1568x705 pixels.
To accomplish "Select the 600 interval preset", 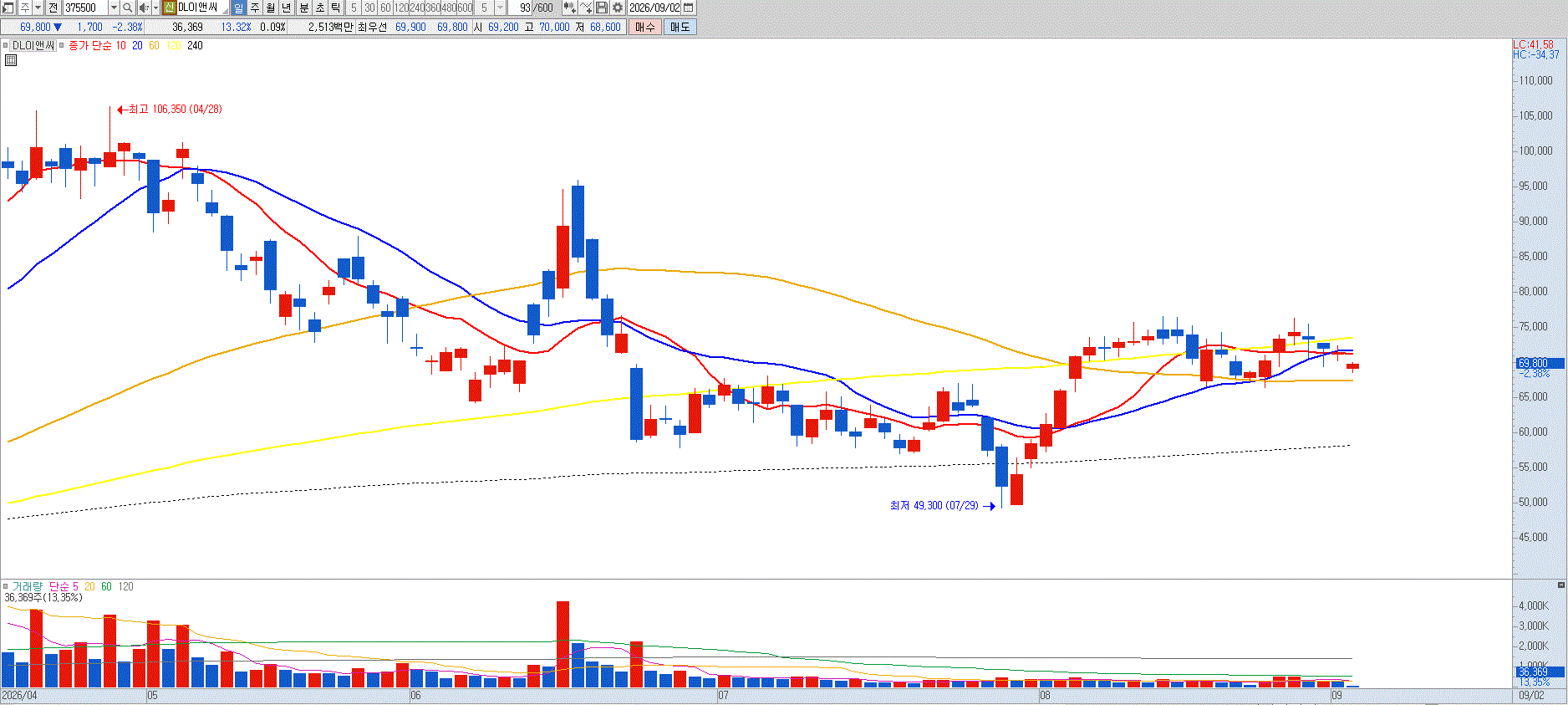I will 465,8.
